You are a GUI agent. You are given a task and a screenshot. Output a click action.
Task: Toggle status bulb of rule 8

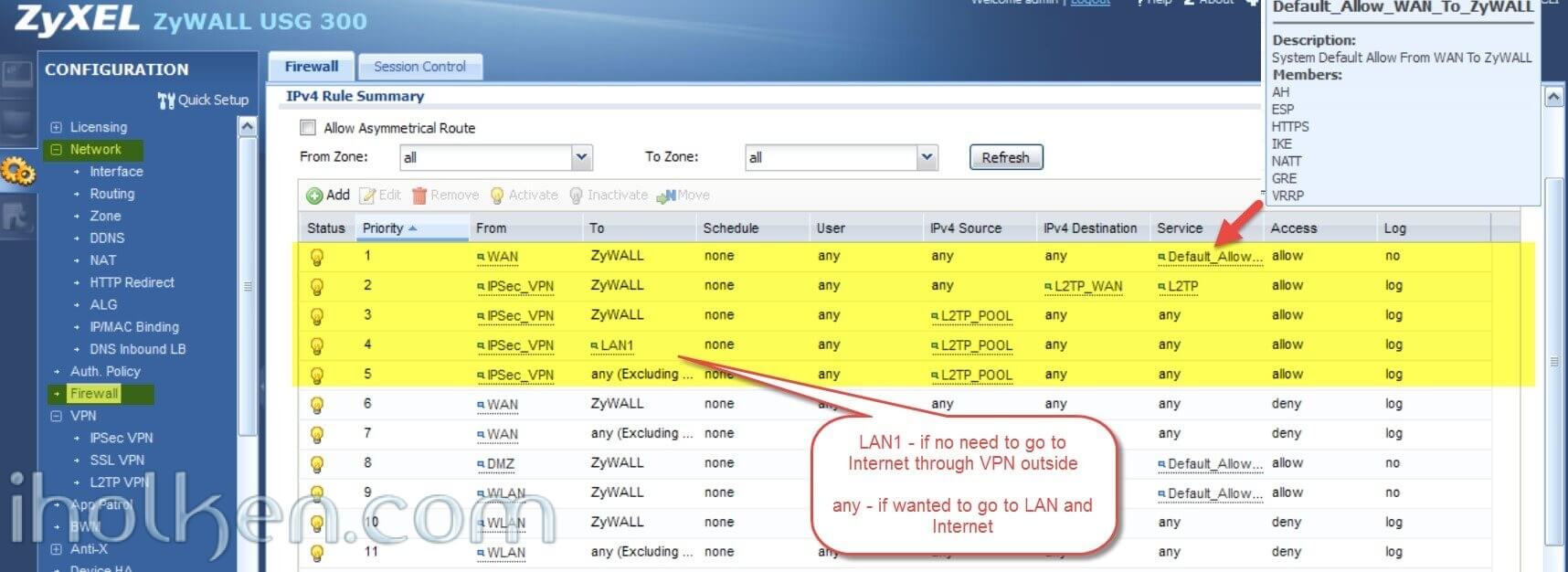click(317, 464)
